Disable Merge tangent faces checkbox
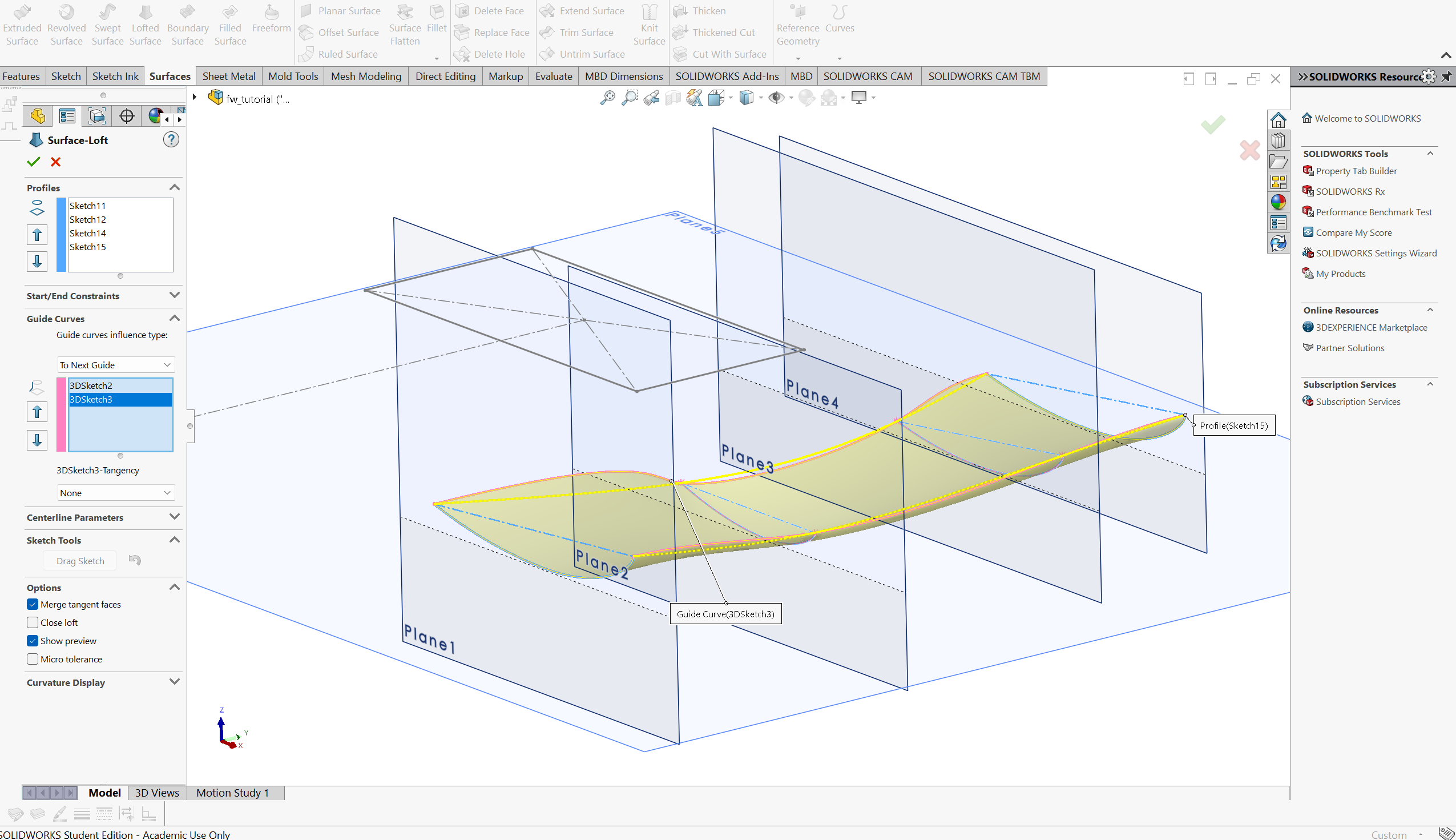1456x840 pixels. [x=33, y=604]
